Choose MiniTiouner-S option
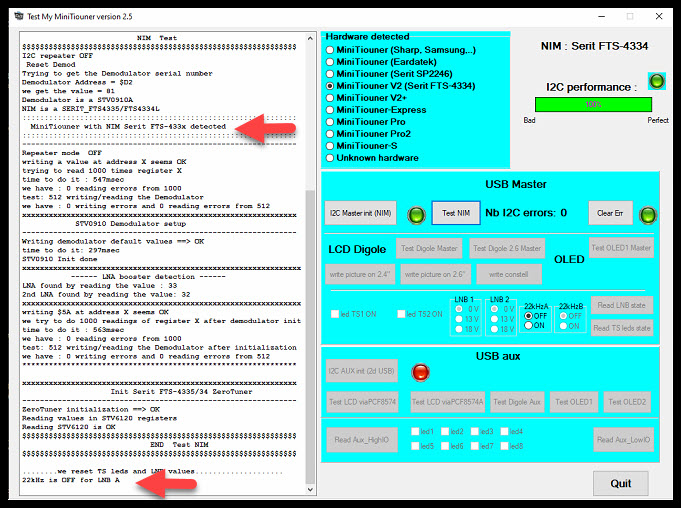Viewport: 681px width, 508px height. (330, 146)
